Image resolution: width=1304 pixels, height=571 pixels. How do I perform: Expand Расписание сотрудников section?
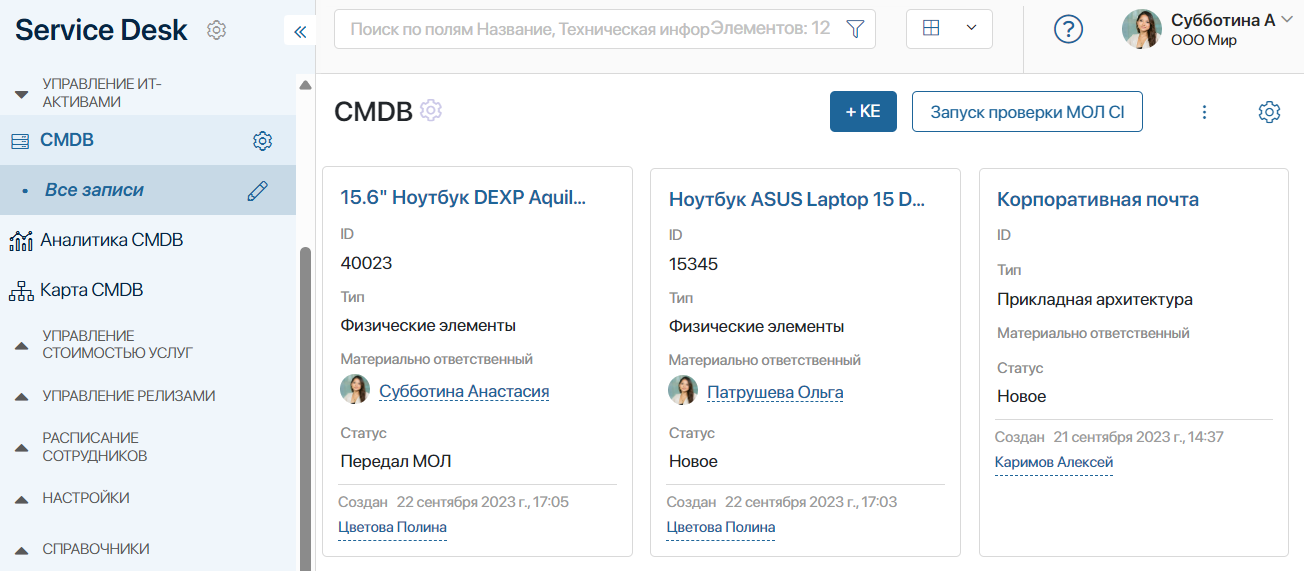click(x=22, y=447)
